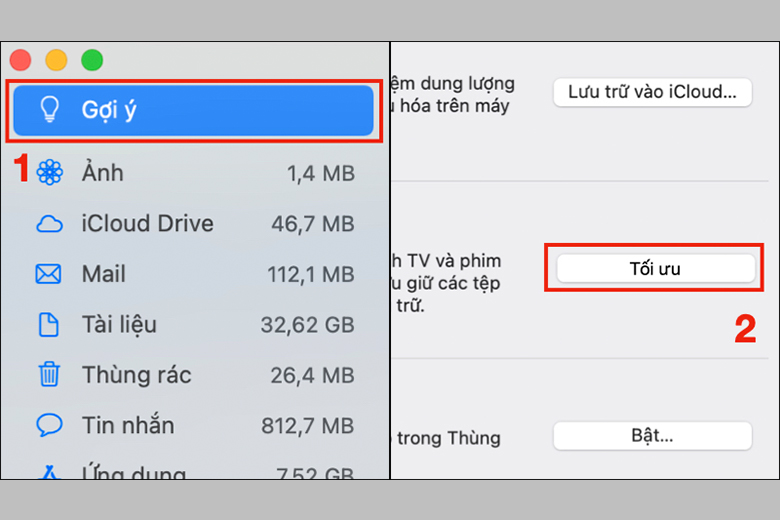Click the red close window button
780x520 pixels.
pyautogui.click(x=20, y=60)
